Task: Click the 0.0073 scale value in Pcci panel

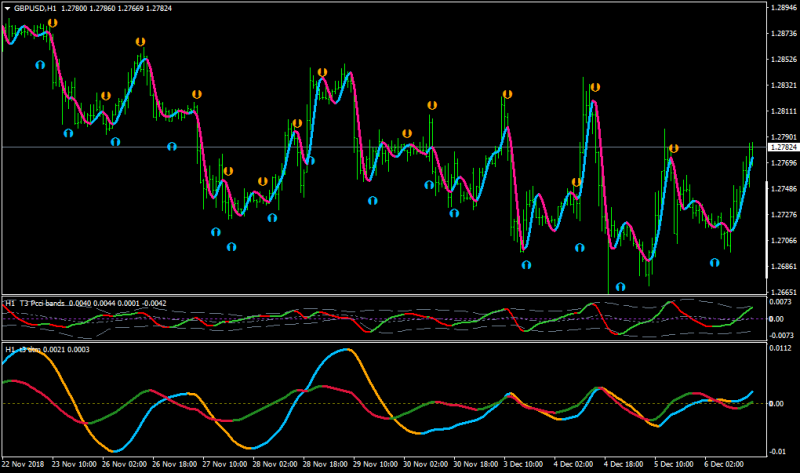Action: [780, 302]
